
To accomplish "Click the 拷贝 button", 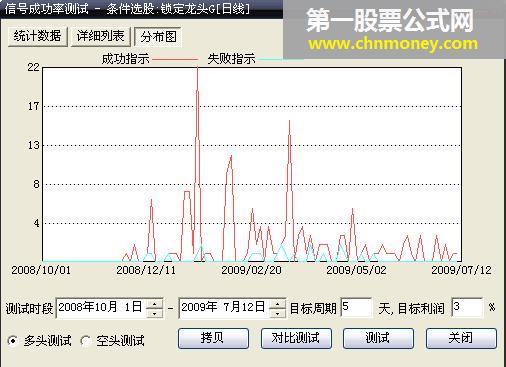I will click(x=213, y=338).
